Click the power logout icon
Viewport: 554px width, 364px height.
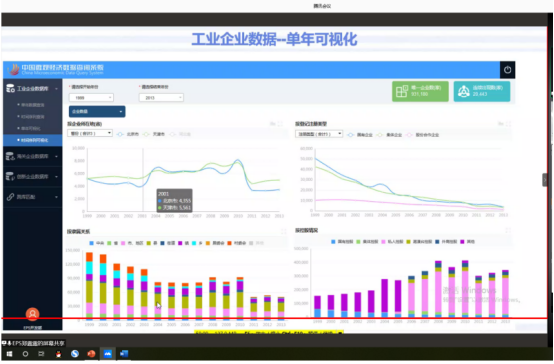[507, 70]
